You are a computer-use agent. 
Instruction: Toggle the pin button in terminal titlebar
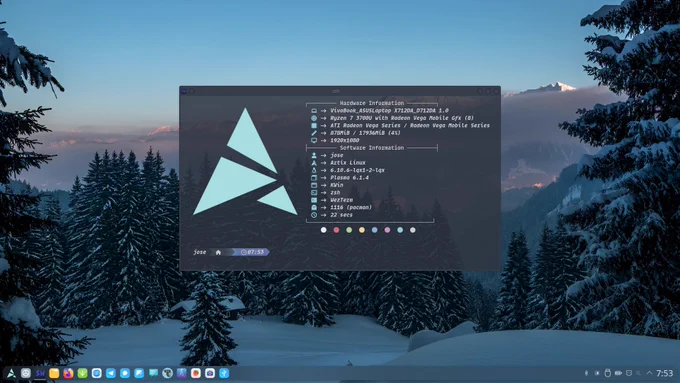click(191, 91)
